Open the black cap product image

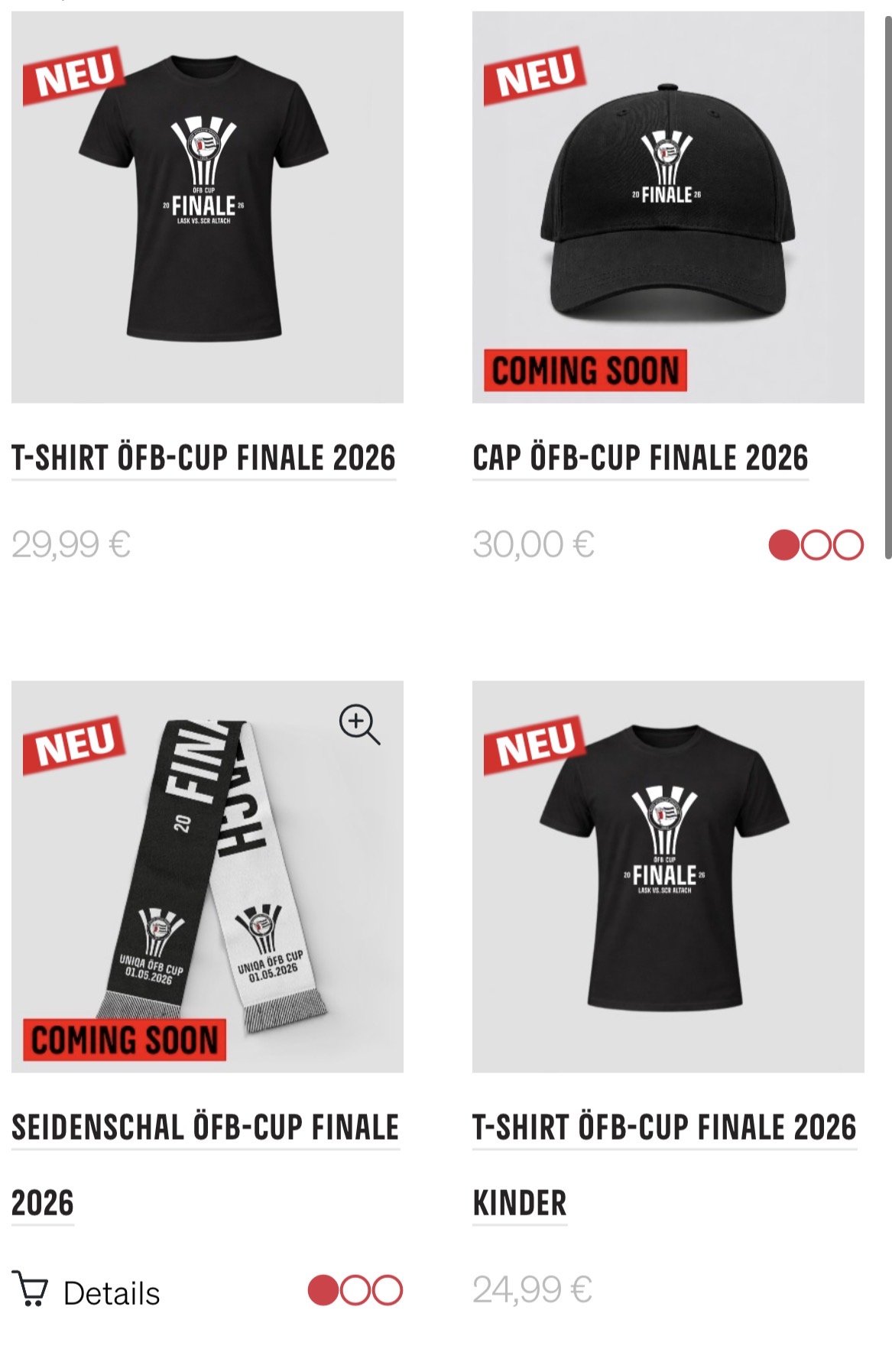668,207
